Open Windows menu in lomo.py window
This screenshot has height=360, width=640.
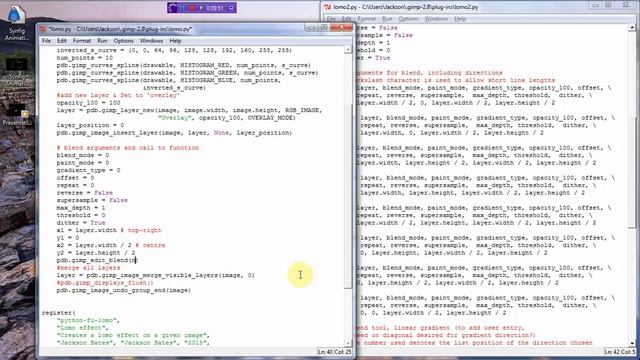click(x=151, y=41)
